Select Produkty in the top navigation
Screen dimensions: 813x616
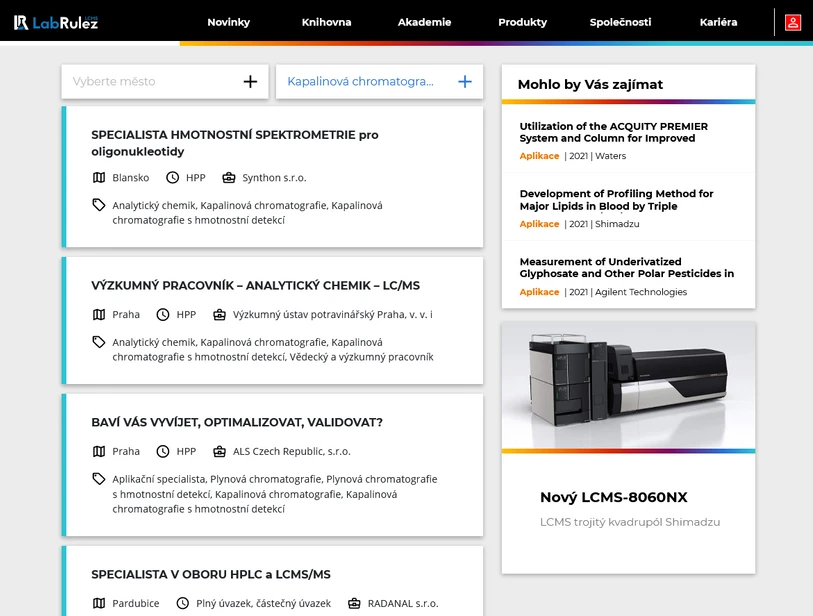pyautogui.click(x=522, y=22)
